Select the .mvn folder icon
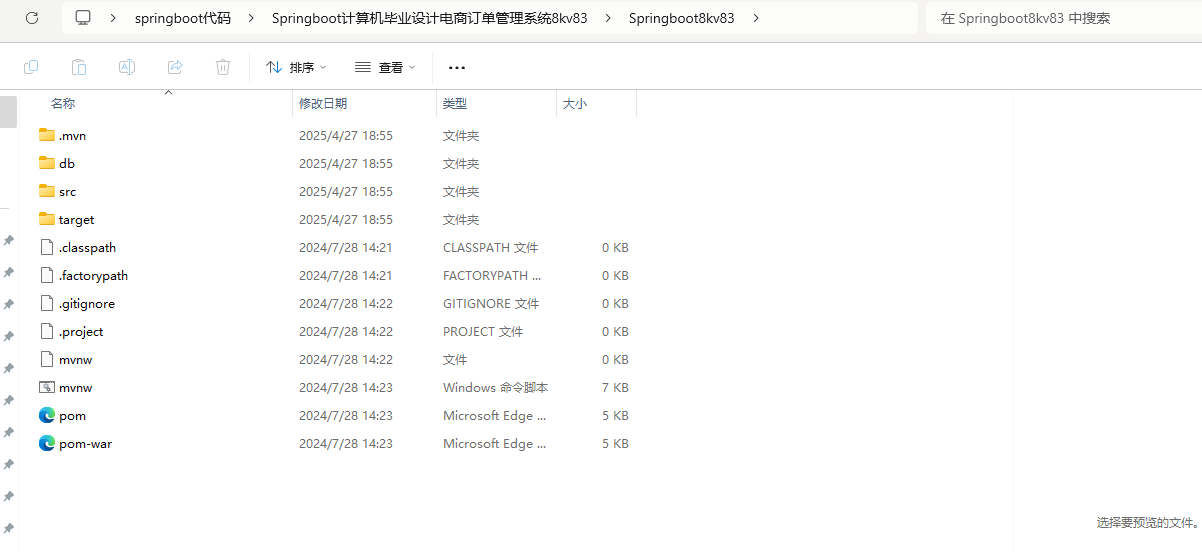The image size is (1202, 552). click(x=47, y=135)
